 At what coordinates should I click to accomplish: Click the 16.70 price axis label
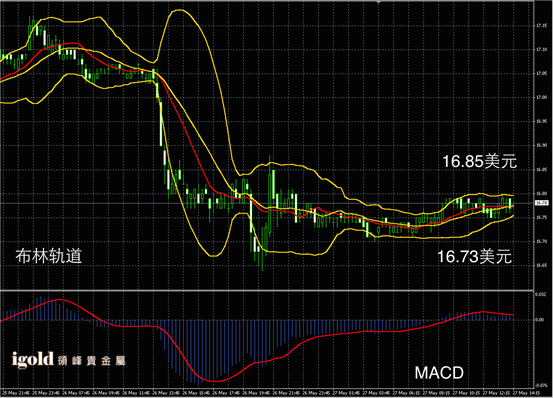click(541, 241)
